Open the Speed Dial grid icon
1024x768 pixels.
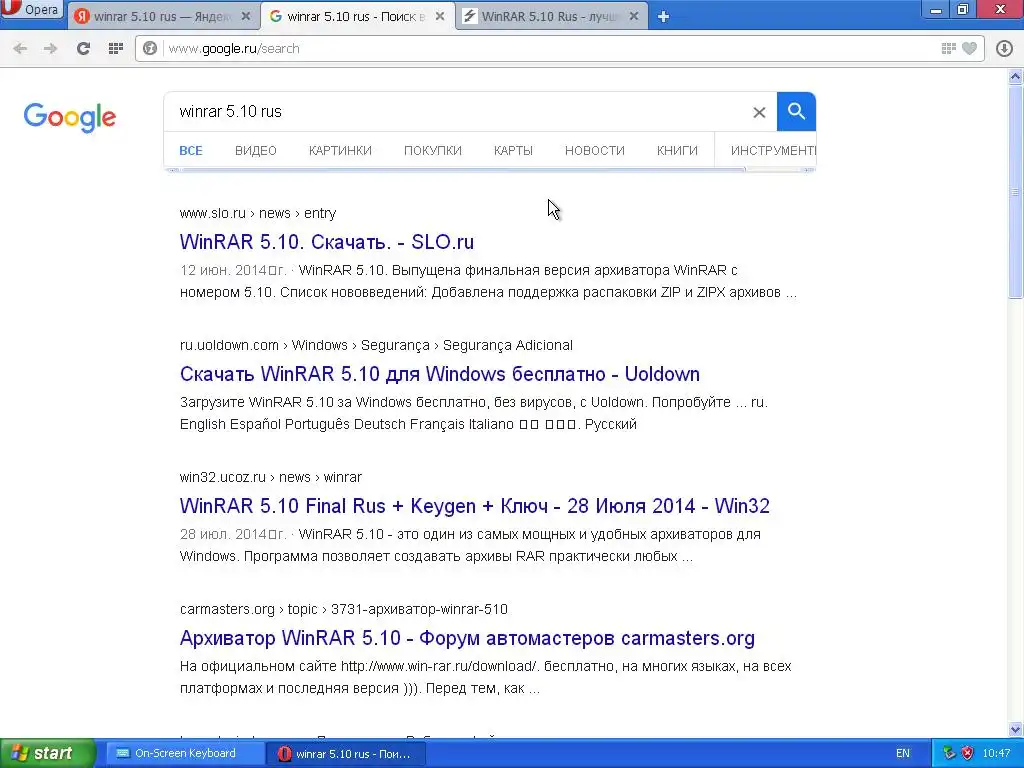(116, 48)
